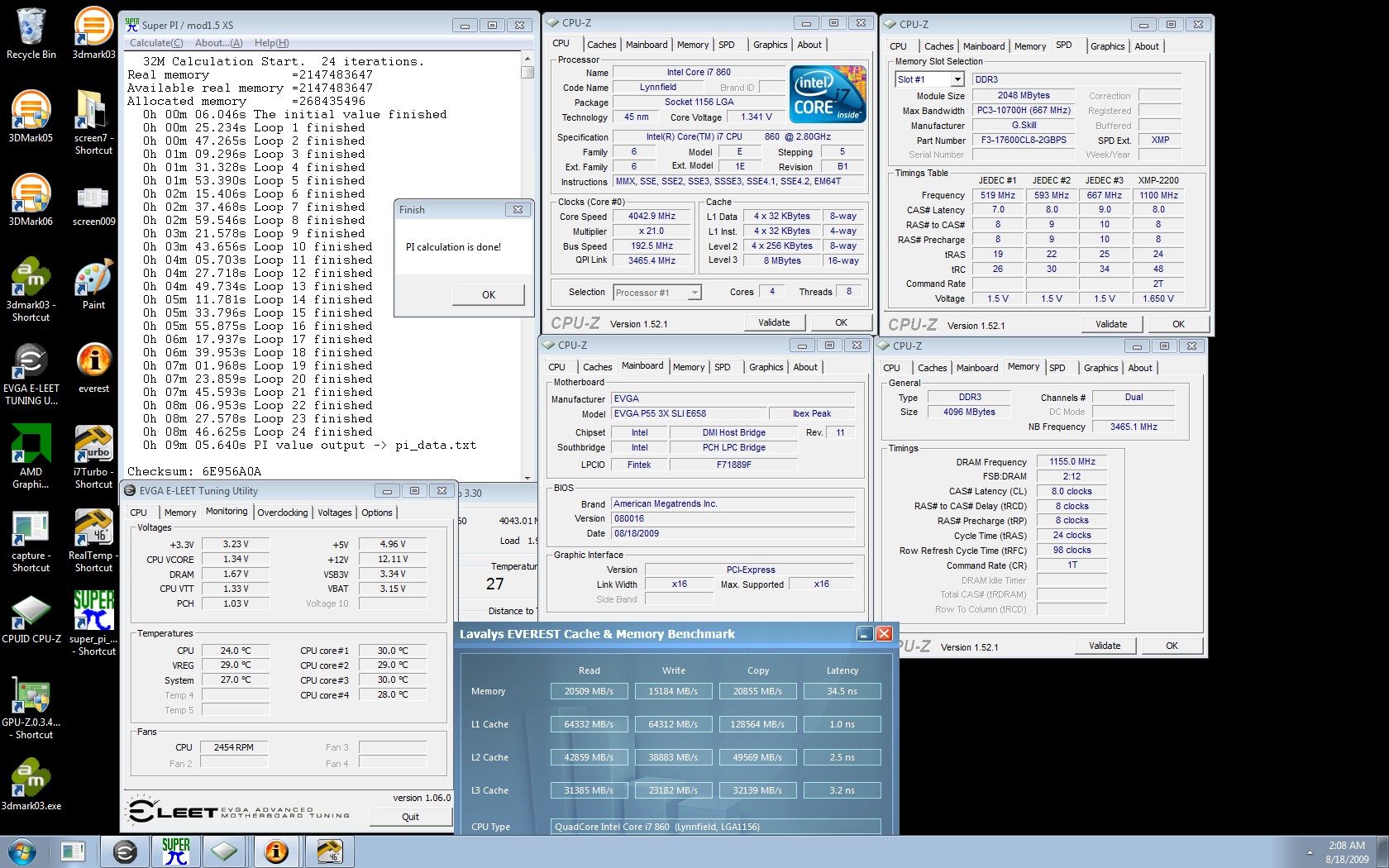
Task: Launch everest from the desktop
Action: 93,367
